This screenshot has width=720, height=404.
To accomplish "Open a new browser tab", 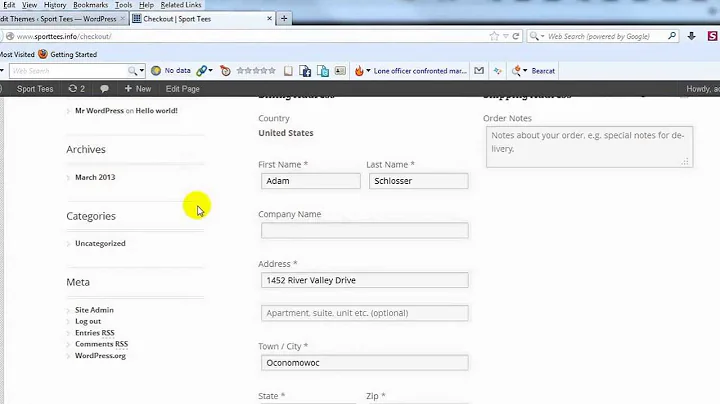I will click(x=284, y=19).
